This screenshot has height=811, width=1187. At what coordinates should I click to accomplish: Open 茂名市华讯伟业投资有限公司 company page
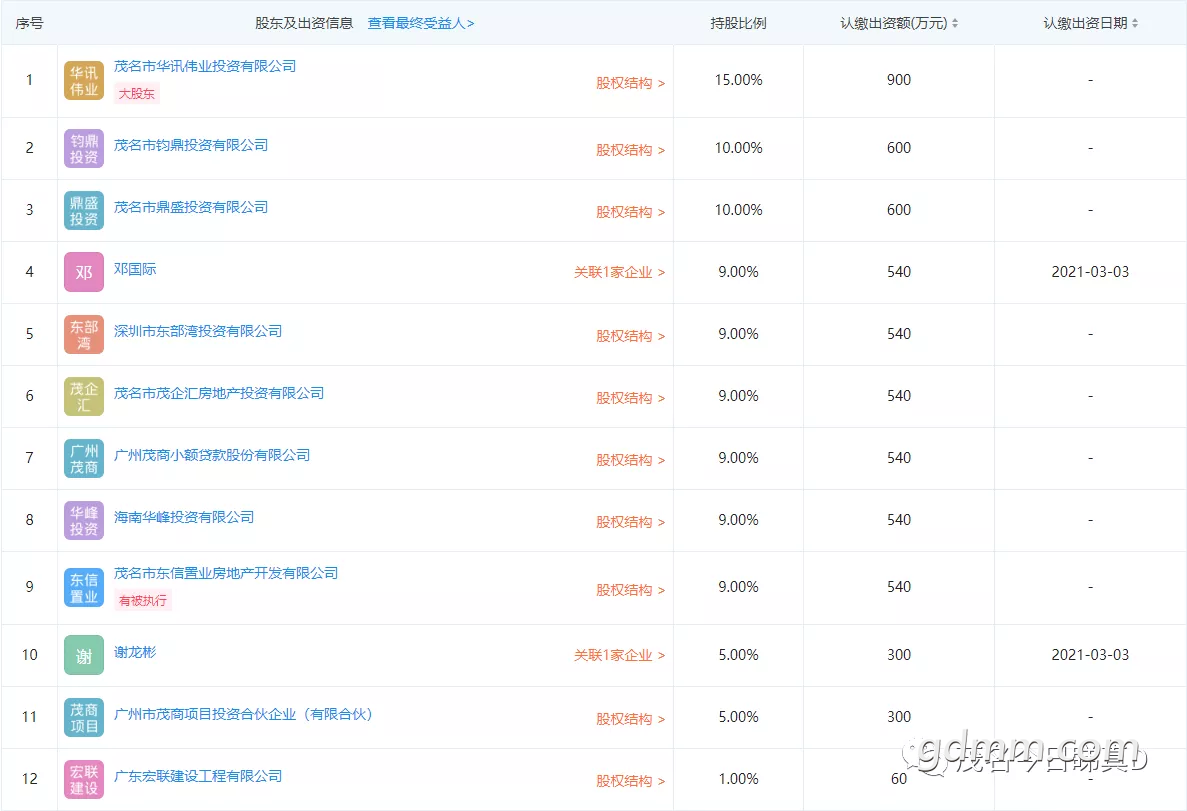coord(204,67)
